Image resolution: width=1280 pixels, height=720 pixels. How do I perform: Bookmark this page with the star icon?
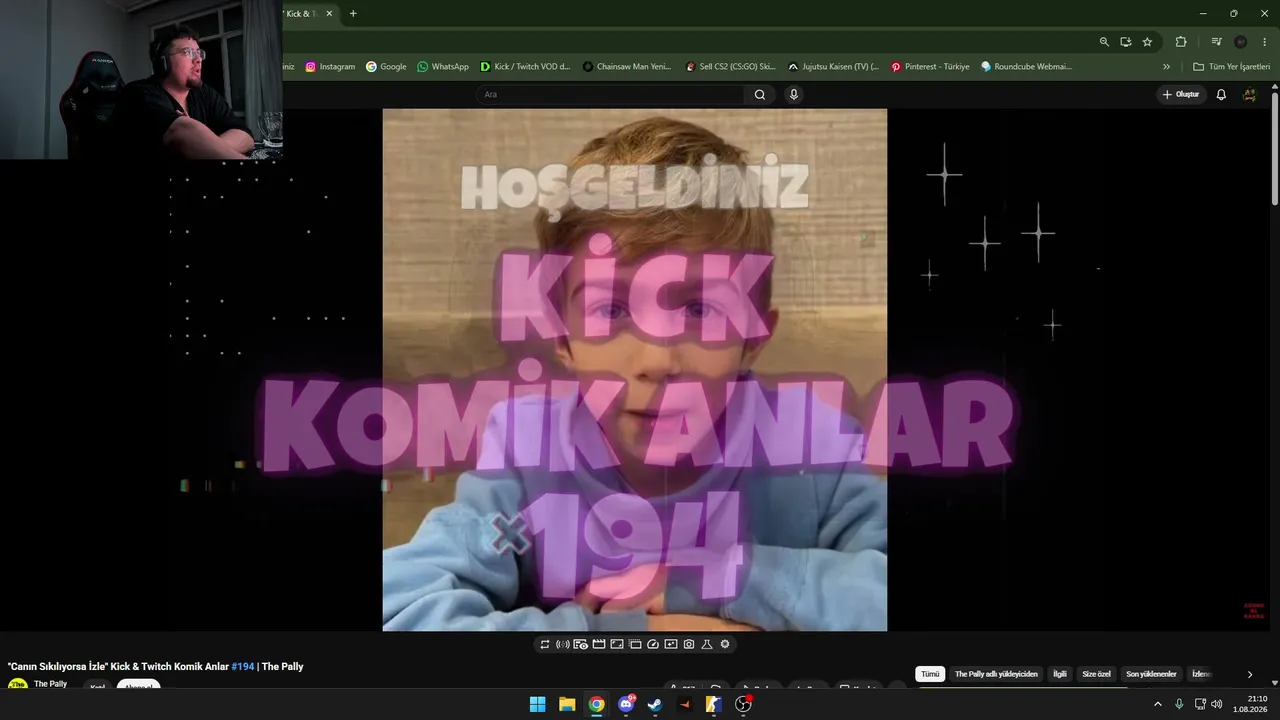[x=1147, y=42]
